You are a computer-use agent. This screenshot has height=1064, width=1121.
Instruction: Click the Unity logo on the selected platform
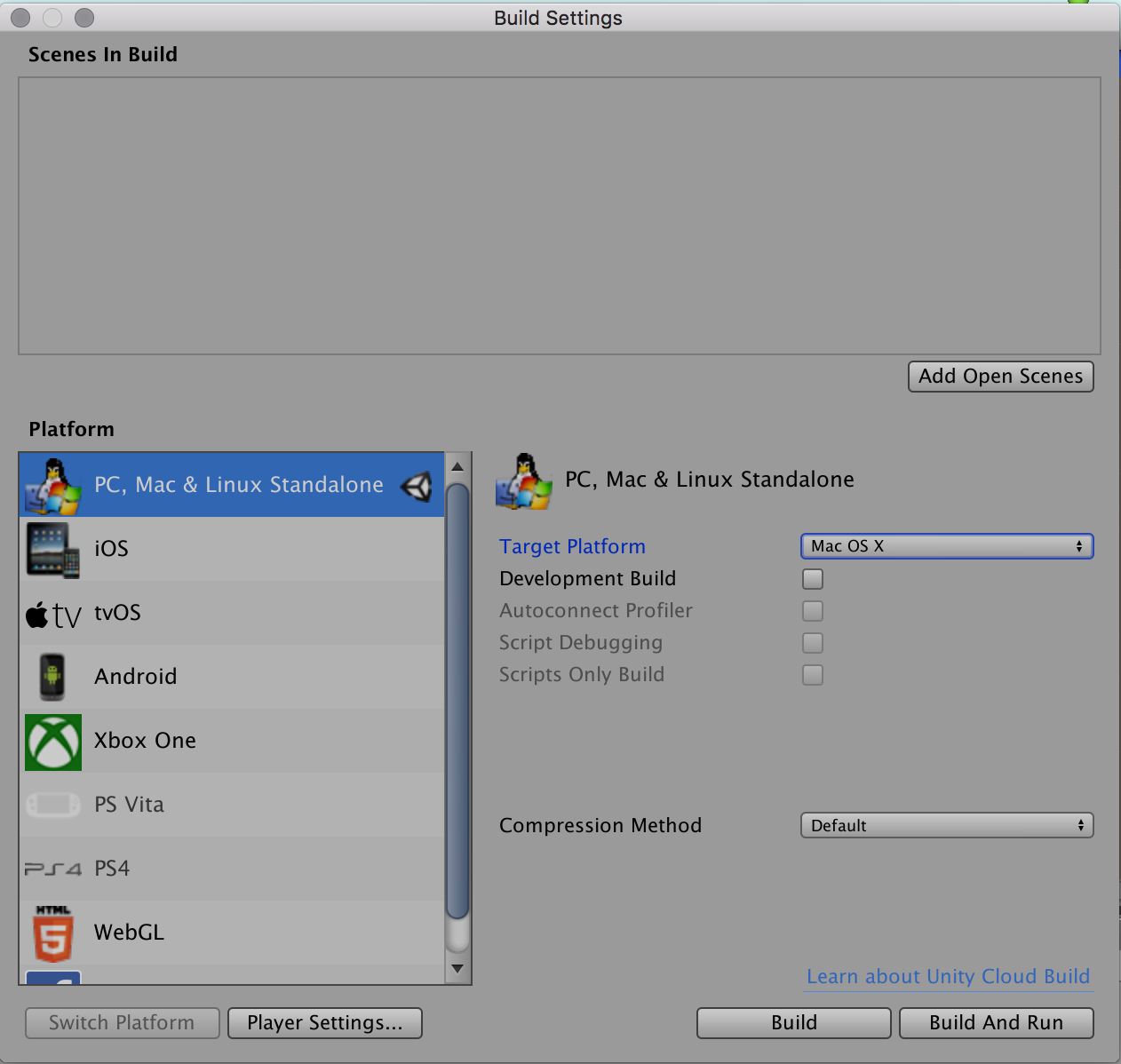point(417,486)
